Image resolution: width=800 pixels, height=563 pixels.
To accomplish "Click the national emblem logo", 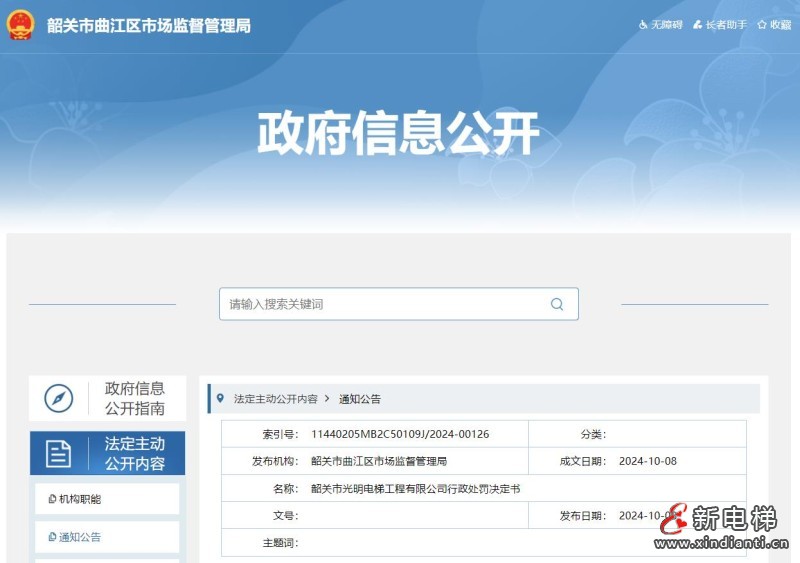I will tap(20, 25).
